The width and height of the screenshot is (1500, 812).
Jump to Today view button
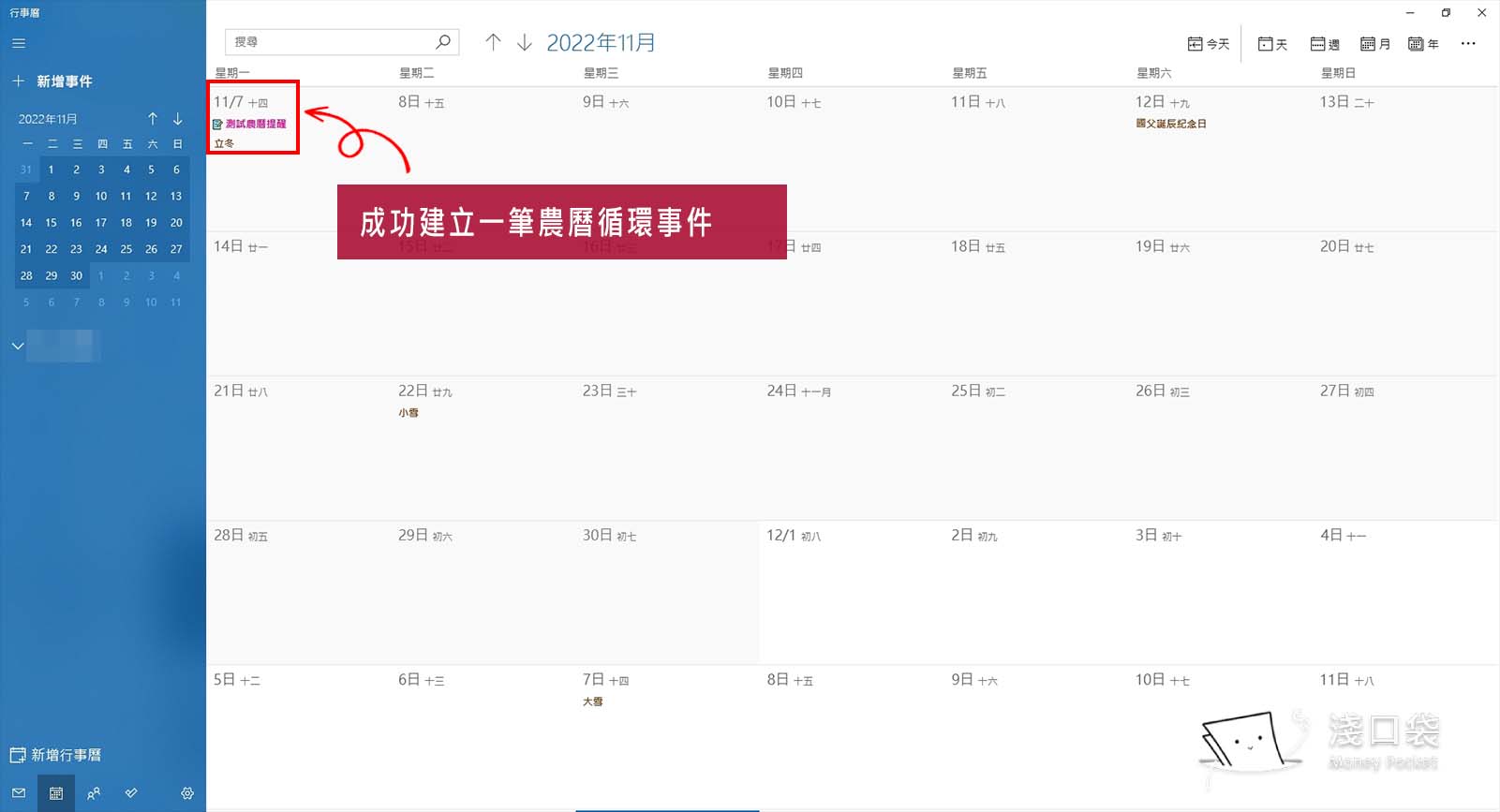(1209, 44)
